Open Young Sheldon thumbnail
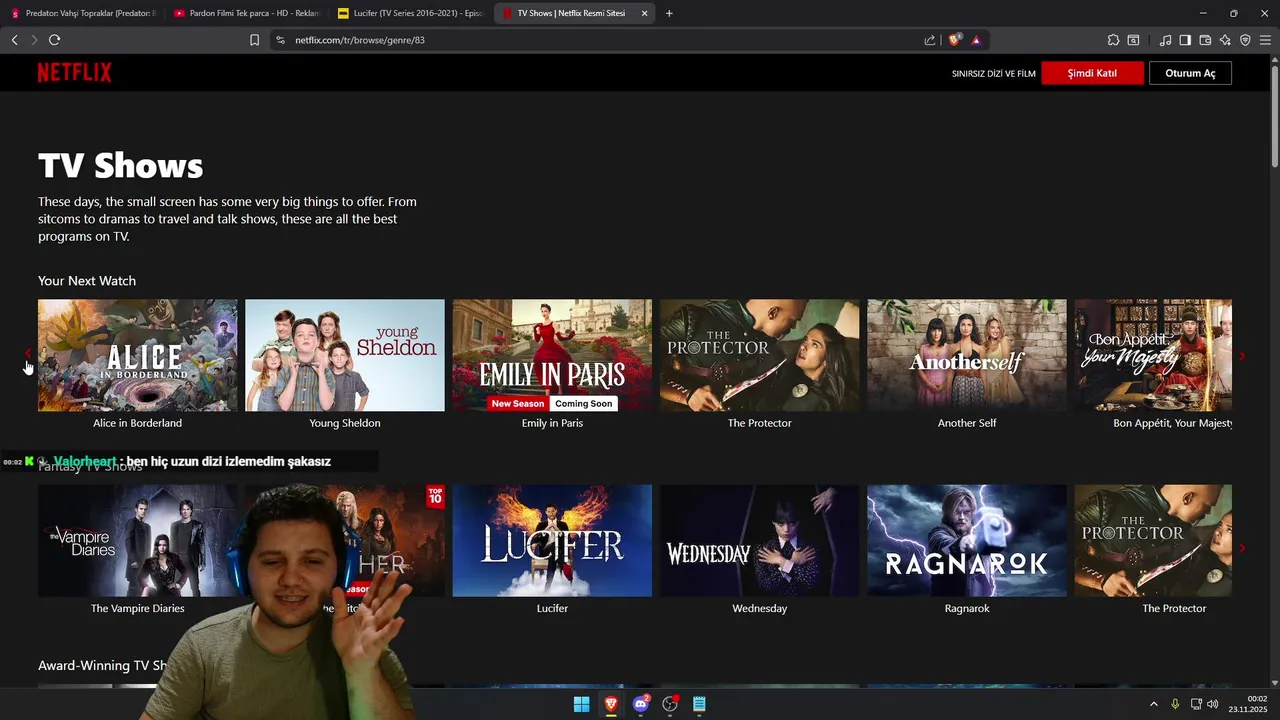 (345, 355)
